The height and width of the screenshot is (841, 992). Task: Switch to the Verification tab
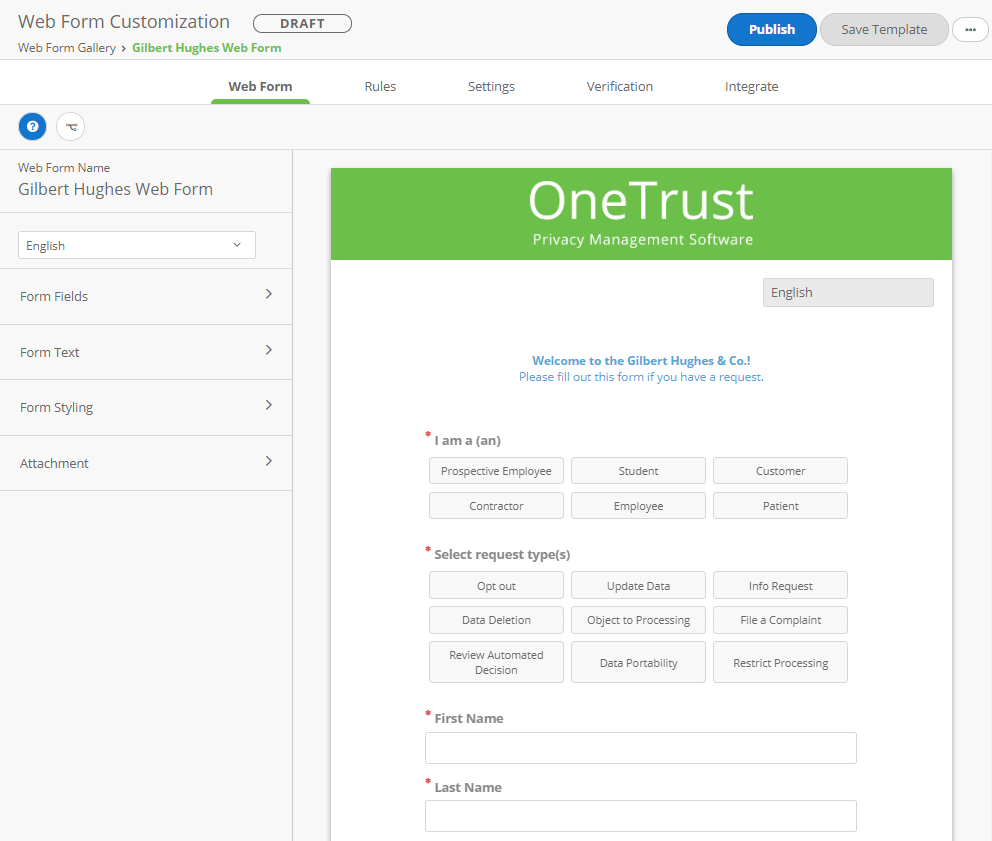[x=620, y=86]
